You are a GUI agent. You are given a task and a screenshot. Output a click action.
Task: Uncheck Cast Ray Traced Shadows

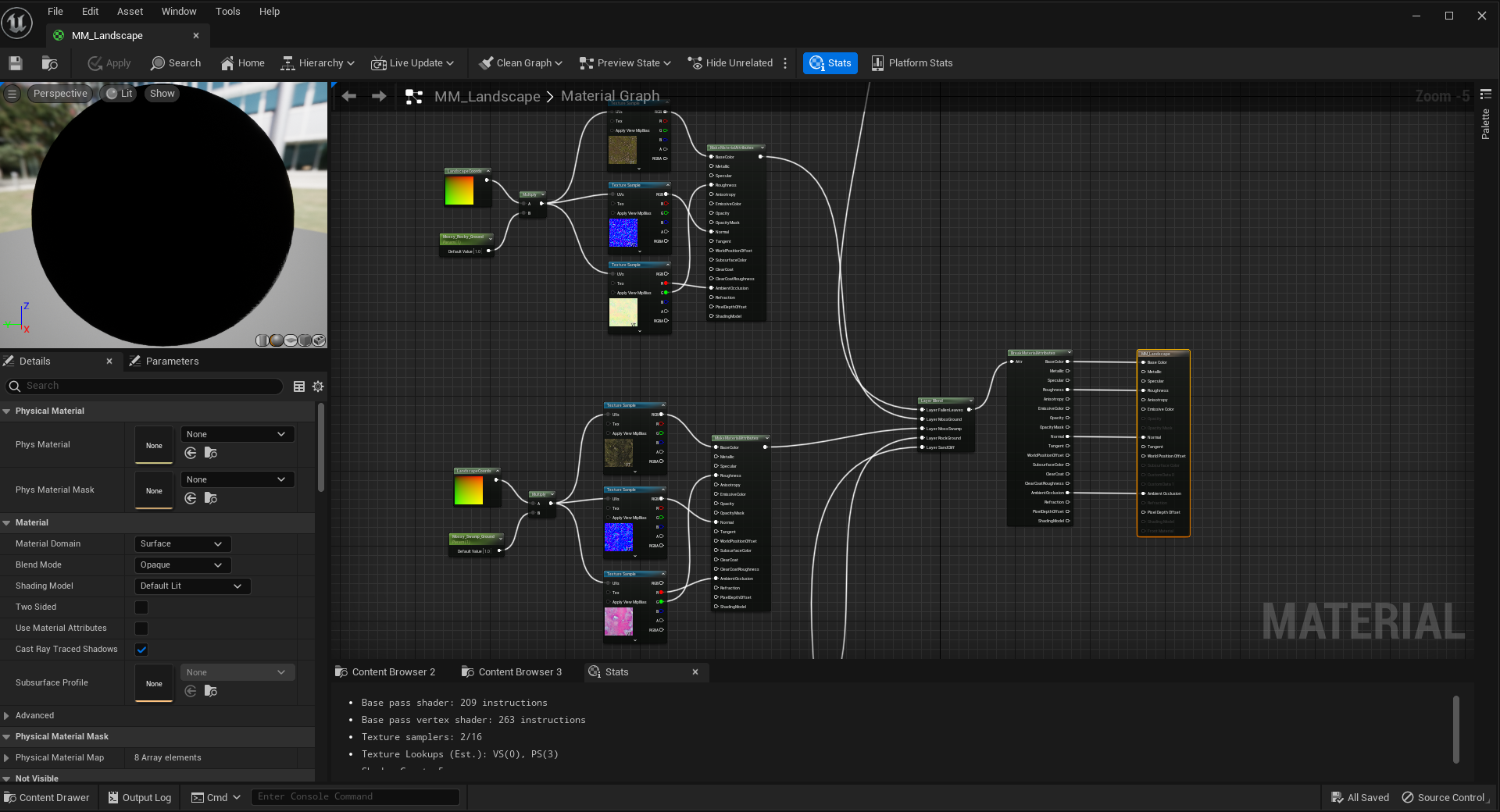pos(141,650)
